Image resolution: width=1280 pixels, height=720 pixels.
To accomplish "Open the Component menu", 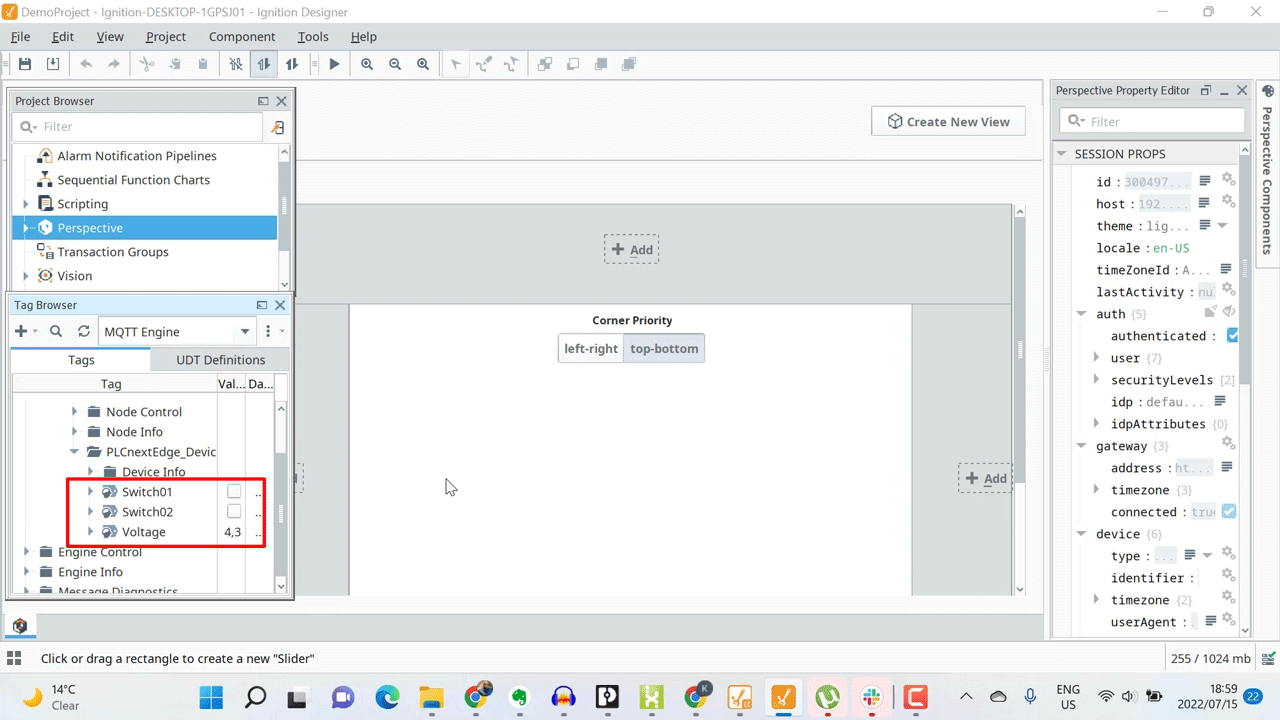I will point(242,36).
